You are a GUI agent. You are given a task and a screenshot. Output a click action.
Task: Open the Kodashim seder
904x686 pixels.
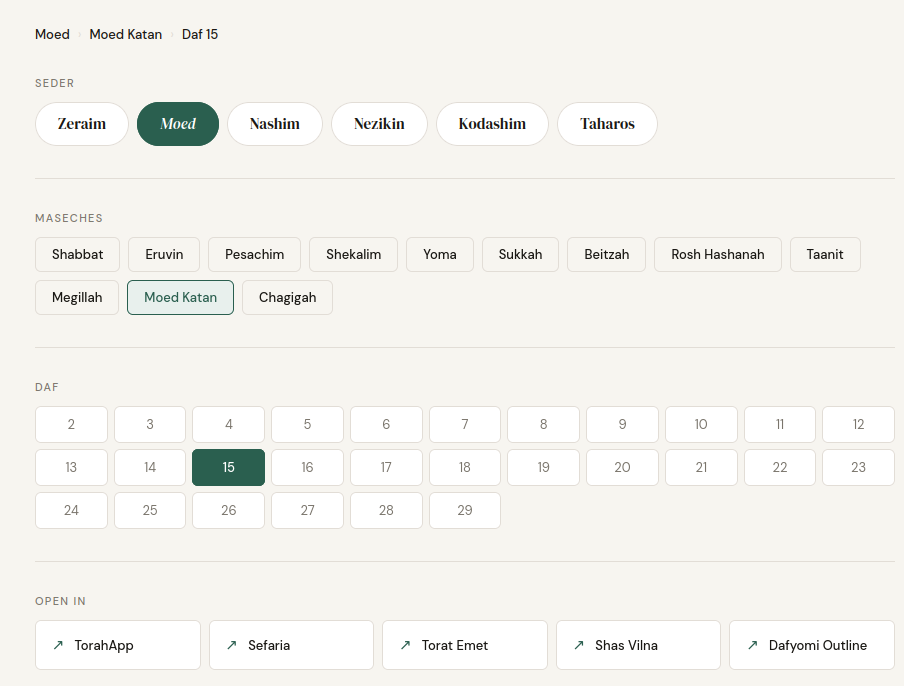(x=492, y=123)
